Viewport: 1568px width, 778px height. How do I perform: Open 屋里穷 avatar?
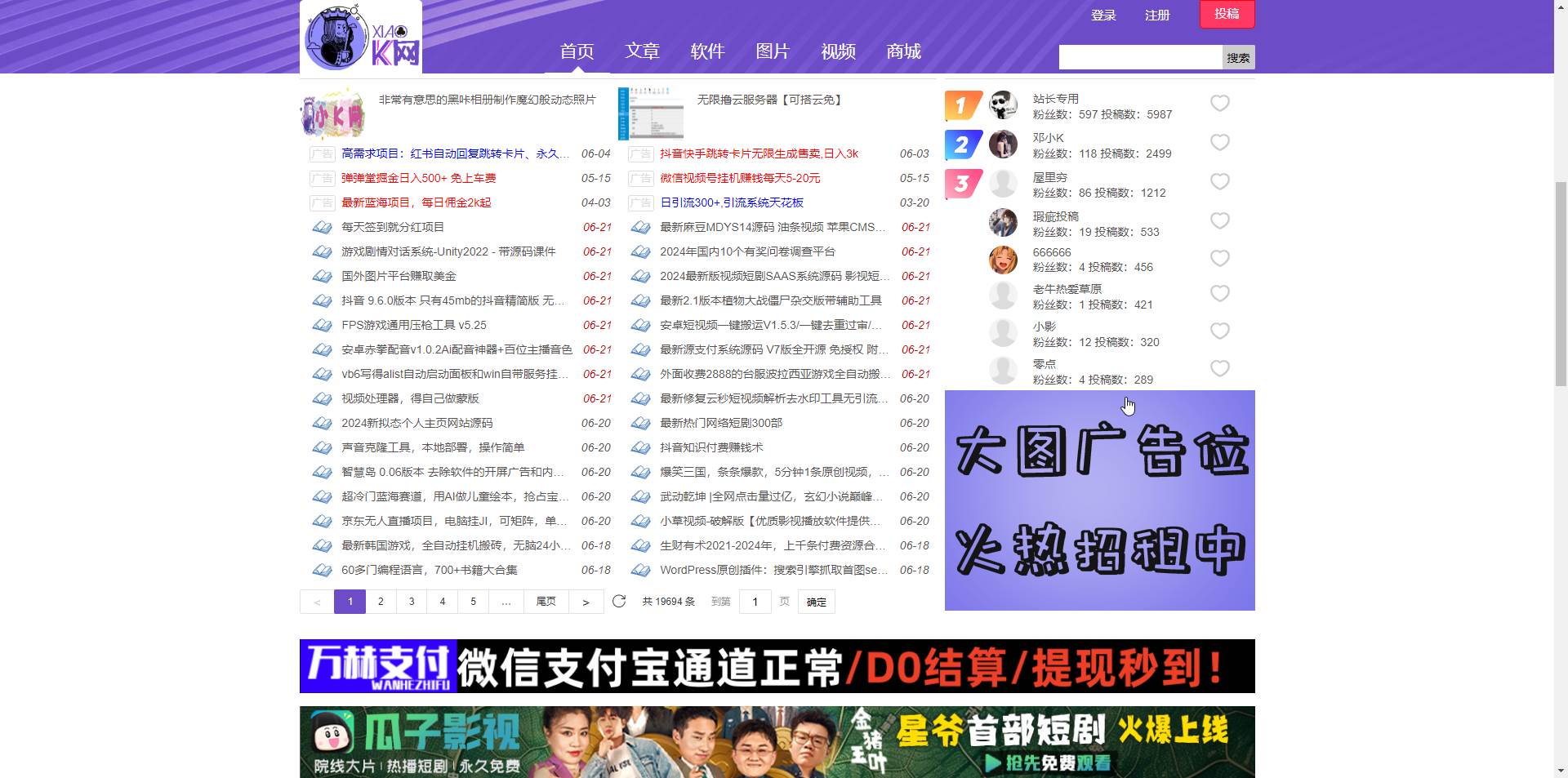[x=1003, y=184]
